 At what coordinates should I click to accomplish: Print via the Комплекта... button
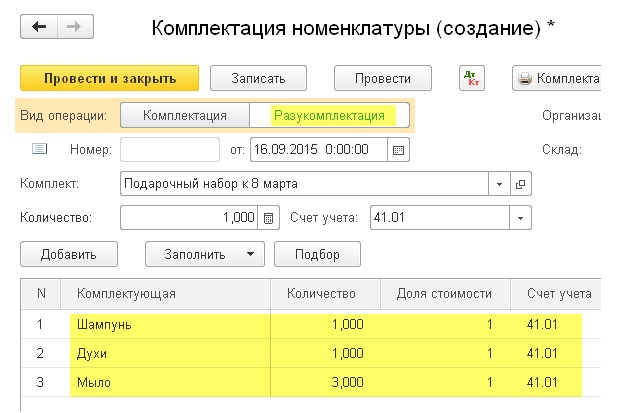[557, 78]
